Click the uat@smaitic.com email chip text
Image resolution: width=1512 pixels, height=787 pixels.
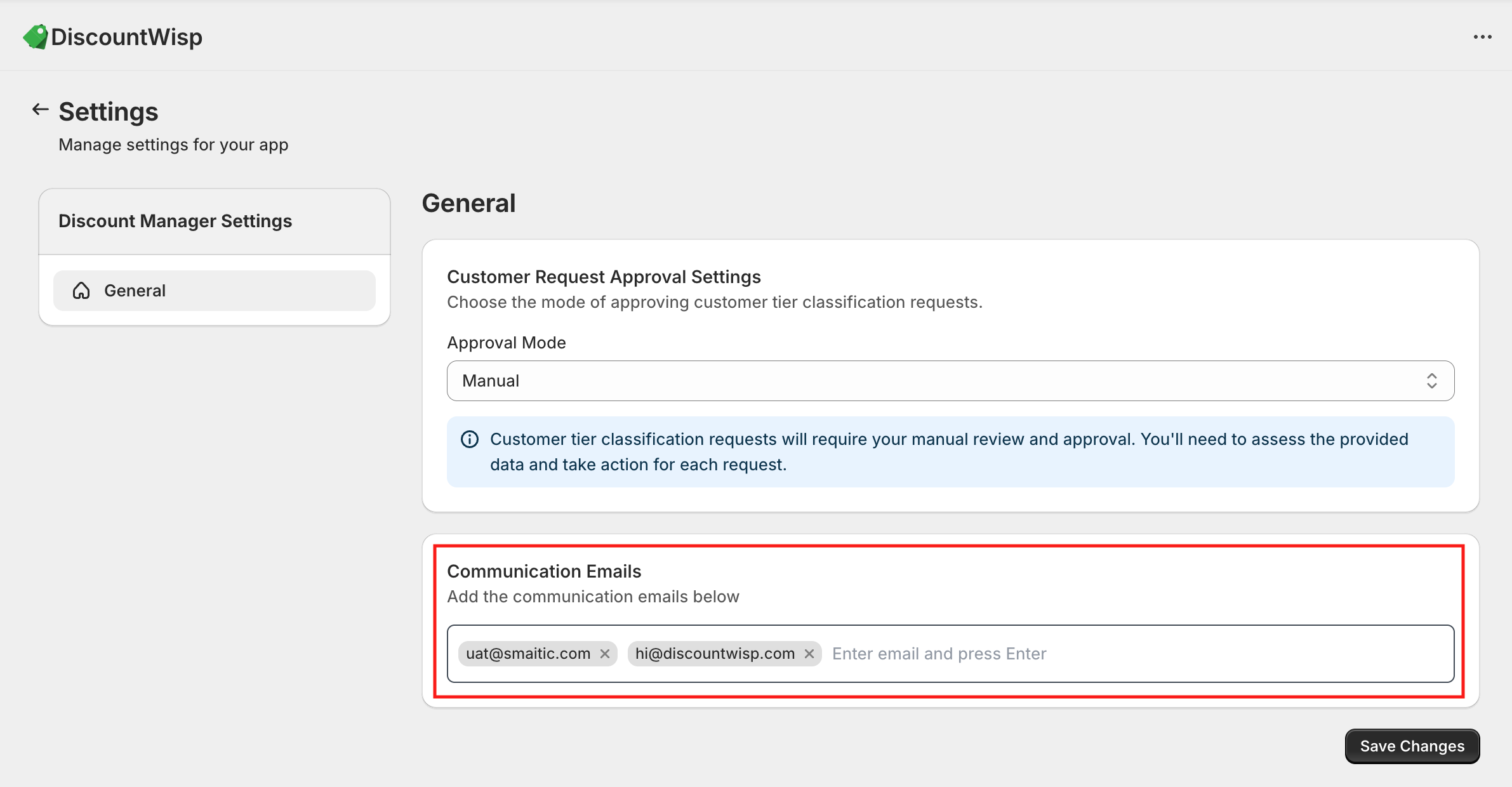[528, 654]
